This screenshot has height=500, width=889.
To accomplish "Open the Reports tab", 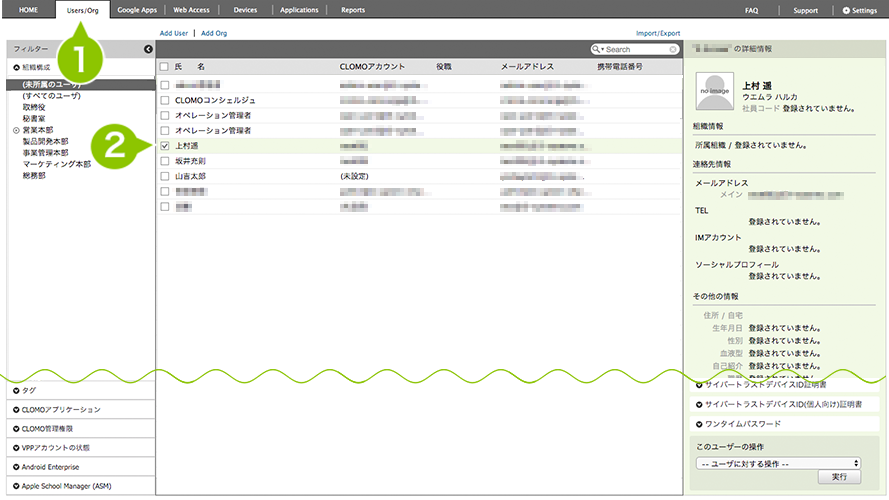I will coord(352,10).
